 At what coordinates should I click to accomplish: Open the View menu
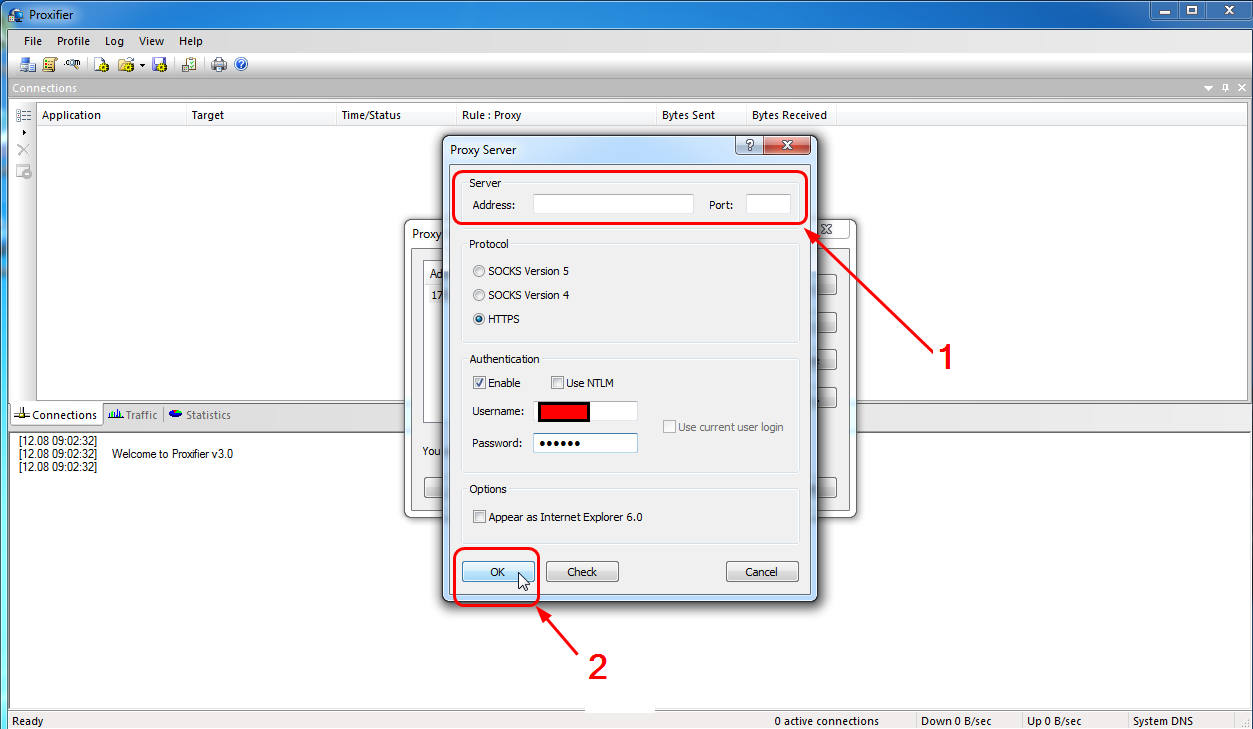click(x=152, y=41)
